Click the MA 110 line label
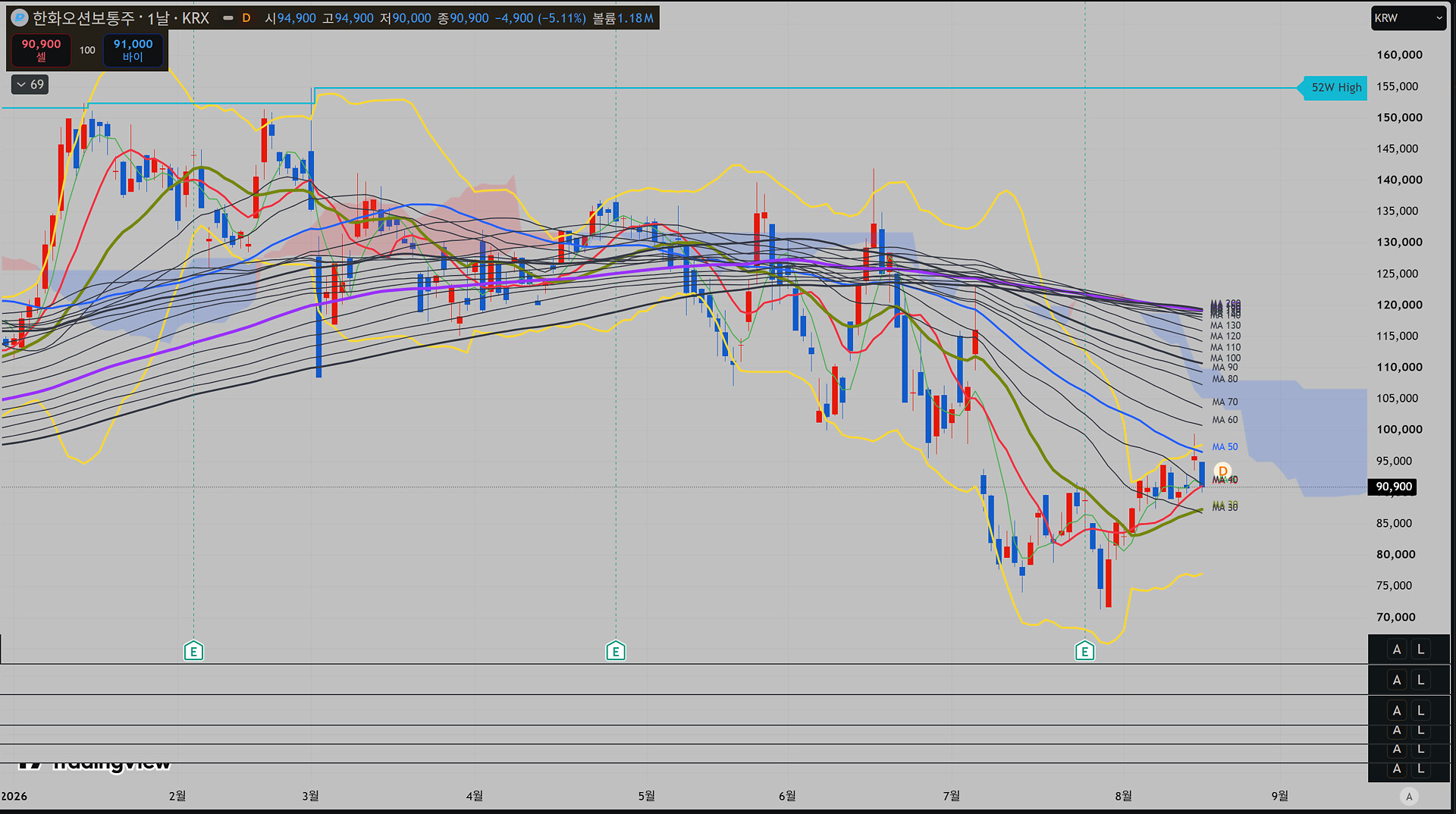The width and height of the screenshot is (1456, 814). (x=1225, y=347)
